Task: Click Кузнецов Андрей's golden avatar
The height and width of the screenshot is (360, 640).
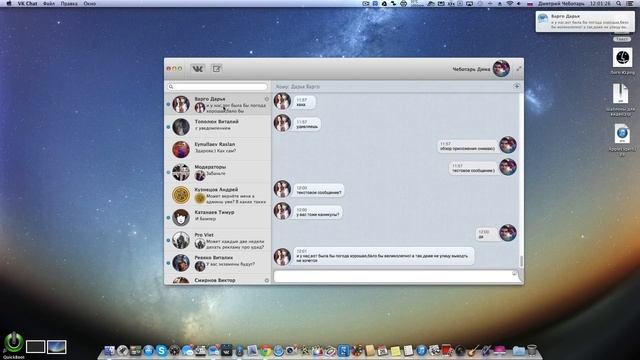Action: 181,195
